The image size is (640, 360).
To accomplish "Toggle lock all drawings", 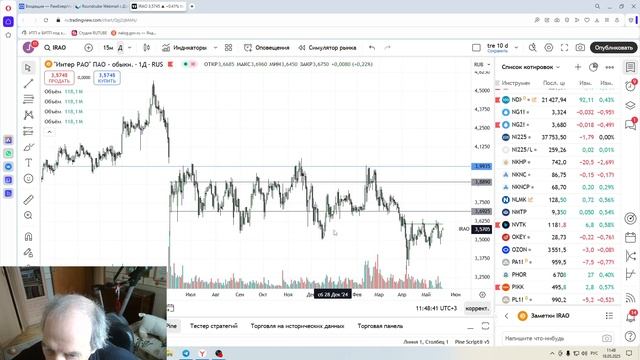I will tap(28, 253).
